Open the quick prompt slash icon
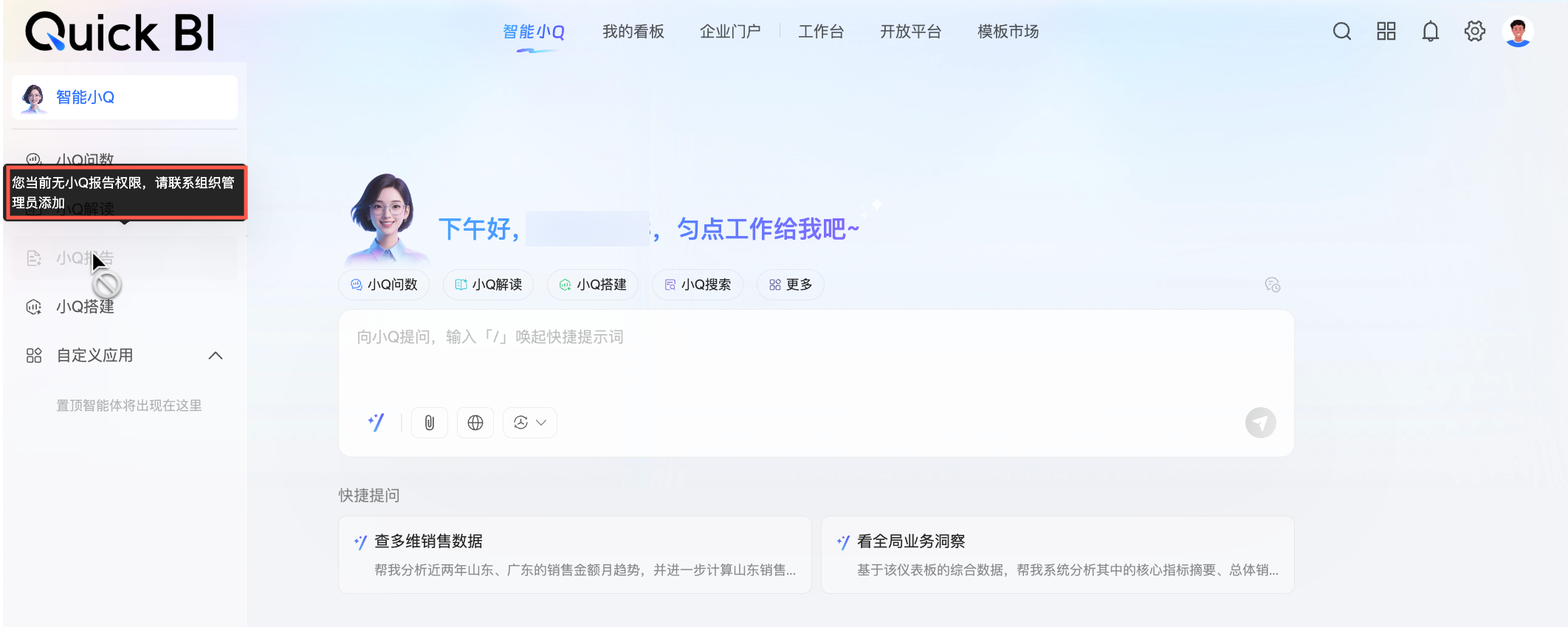The width and height of the screenshot is (1568, 627). pos(376,423)
